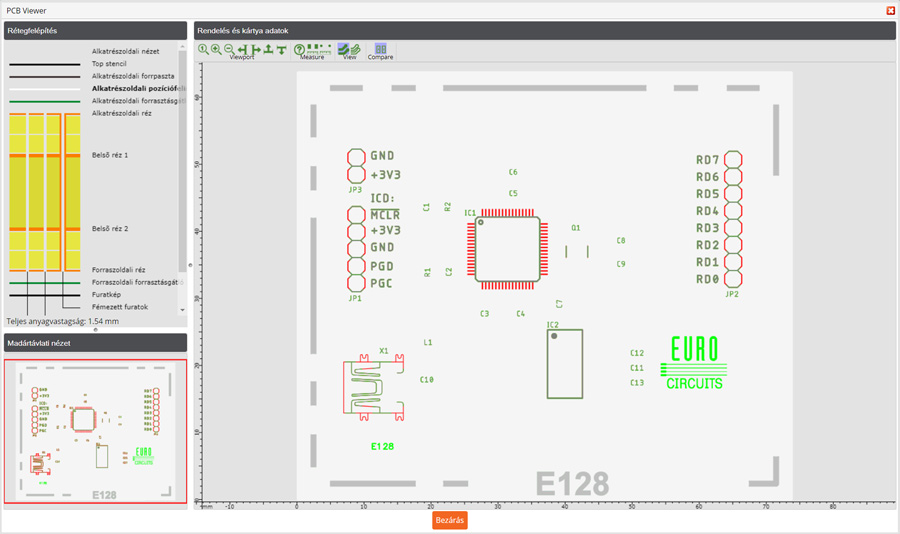Open the measure help question icon
The image size is (900, 534).
click(x=299, y=49)
